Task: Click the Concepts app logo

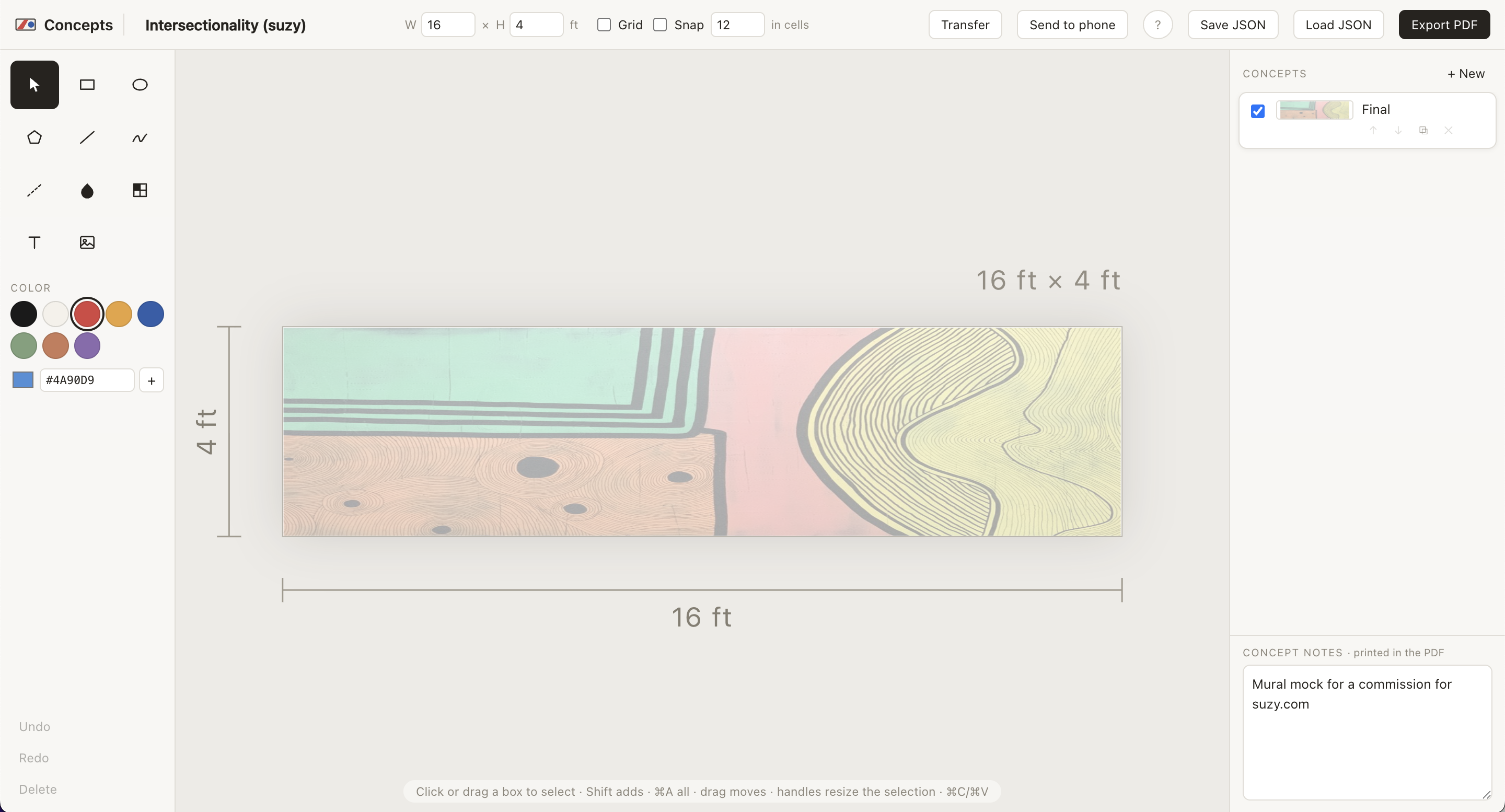Action: [x=25, y=25]
